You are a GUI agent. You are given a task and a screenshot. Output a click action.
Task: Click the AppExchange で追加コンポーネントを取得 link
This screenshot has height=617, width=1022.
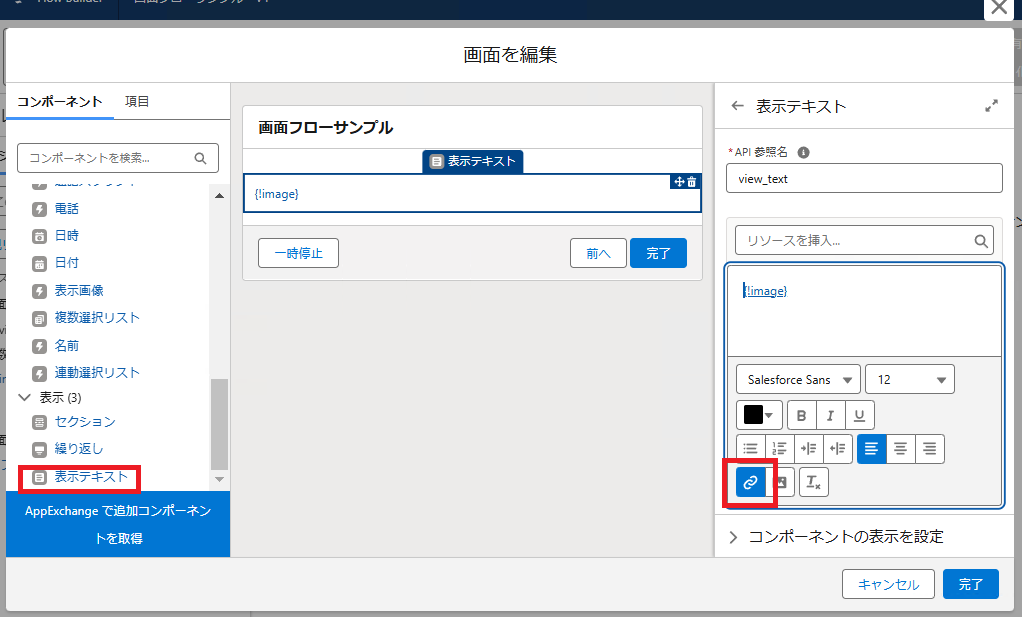point(118,524)
